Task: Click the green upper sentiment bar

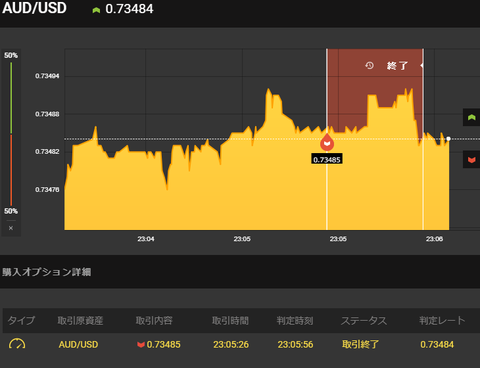Action: click(x=11, y=98)
